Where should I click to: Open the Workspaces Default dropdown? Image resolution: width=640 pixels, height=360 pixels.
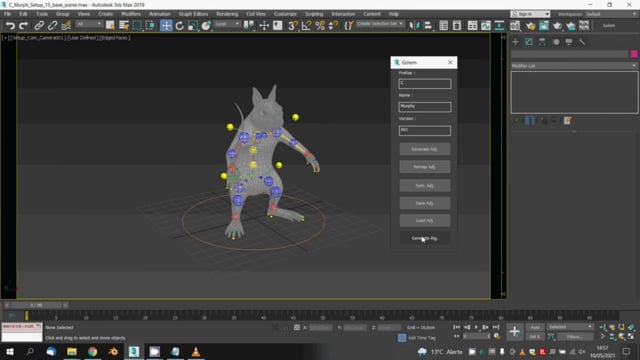(x=610, y=14)
